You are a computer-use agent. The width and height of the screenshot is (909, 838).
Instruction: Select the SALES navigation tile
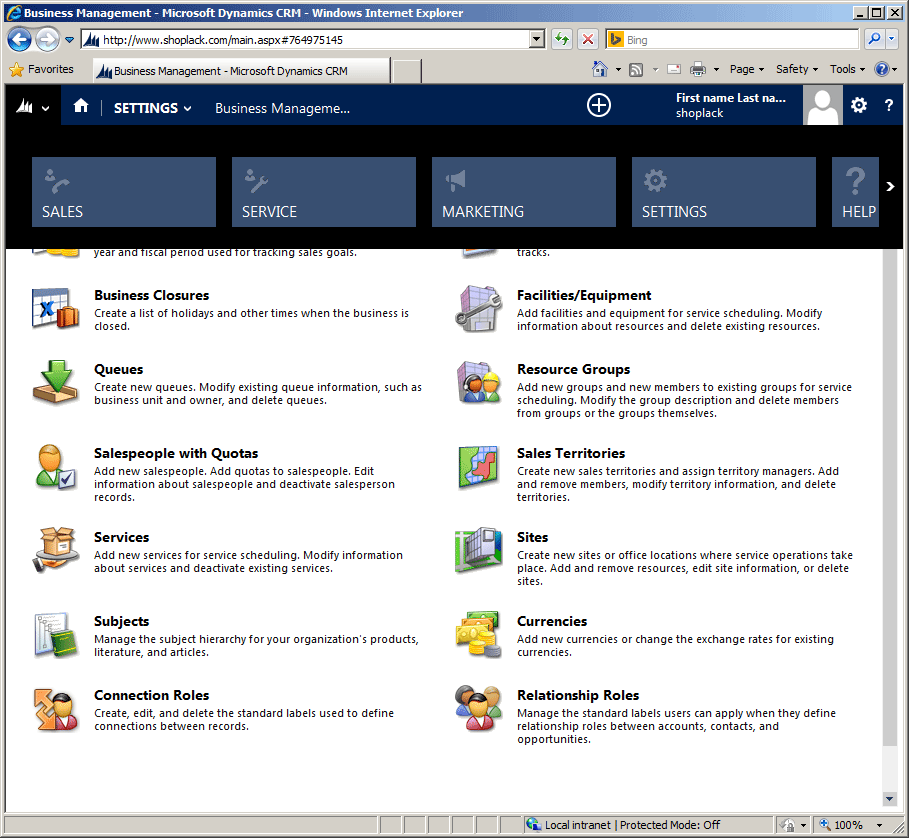[123, 192]
